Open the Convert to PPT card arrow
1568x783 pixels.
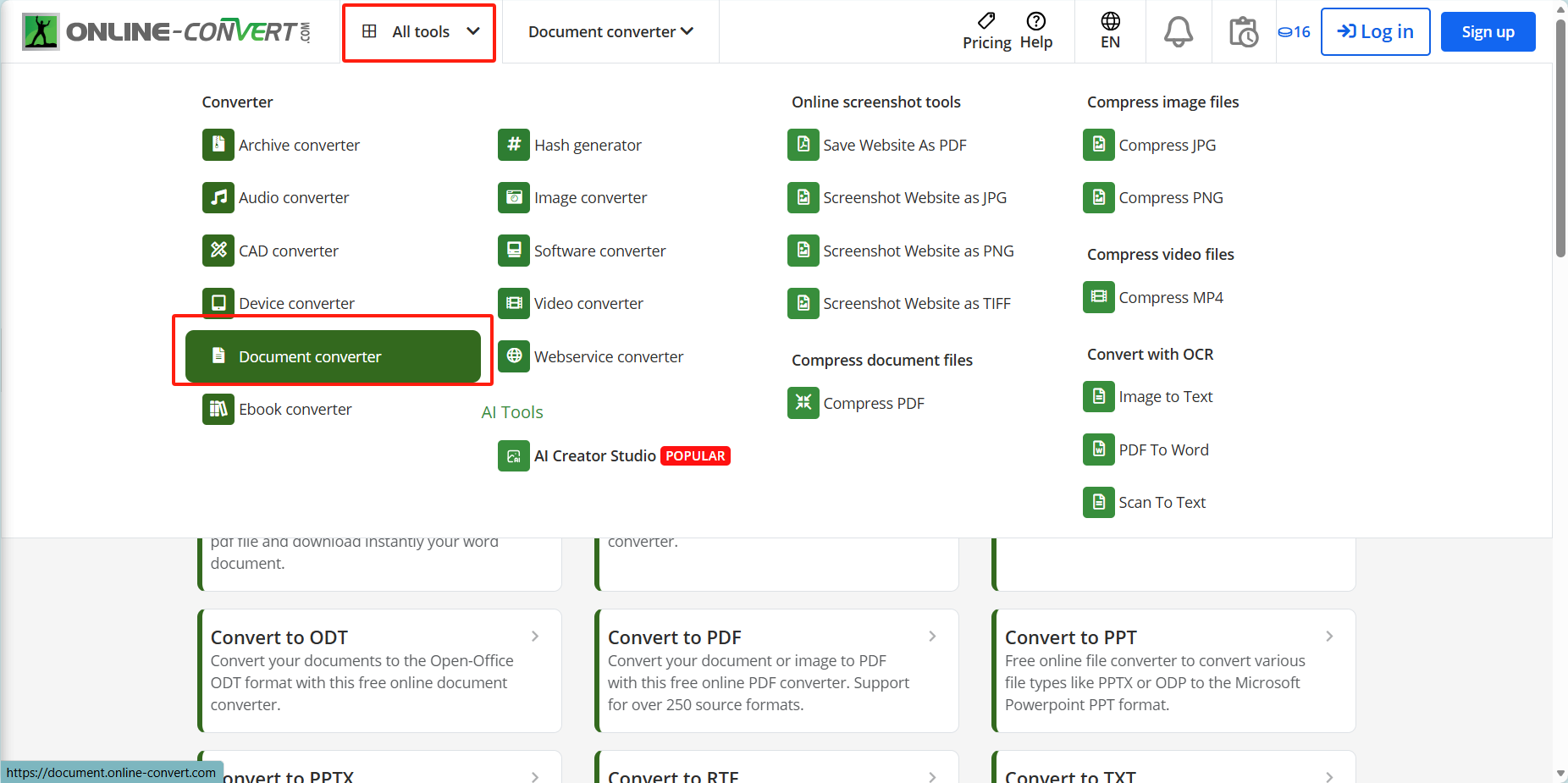pos(1329,637)
